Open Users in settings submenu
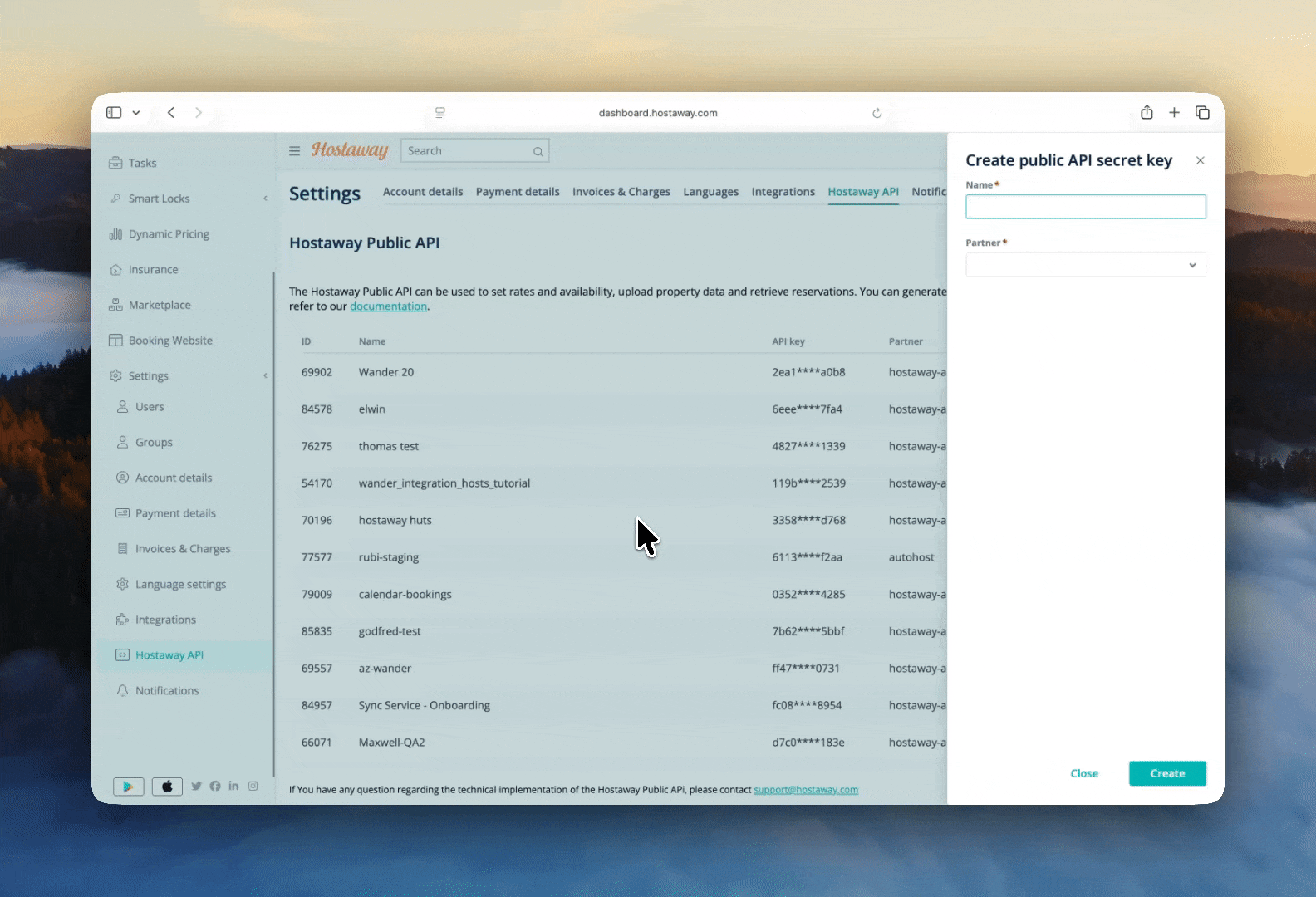 click(x=140, y=407)
